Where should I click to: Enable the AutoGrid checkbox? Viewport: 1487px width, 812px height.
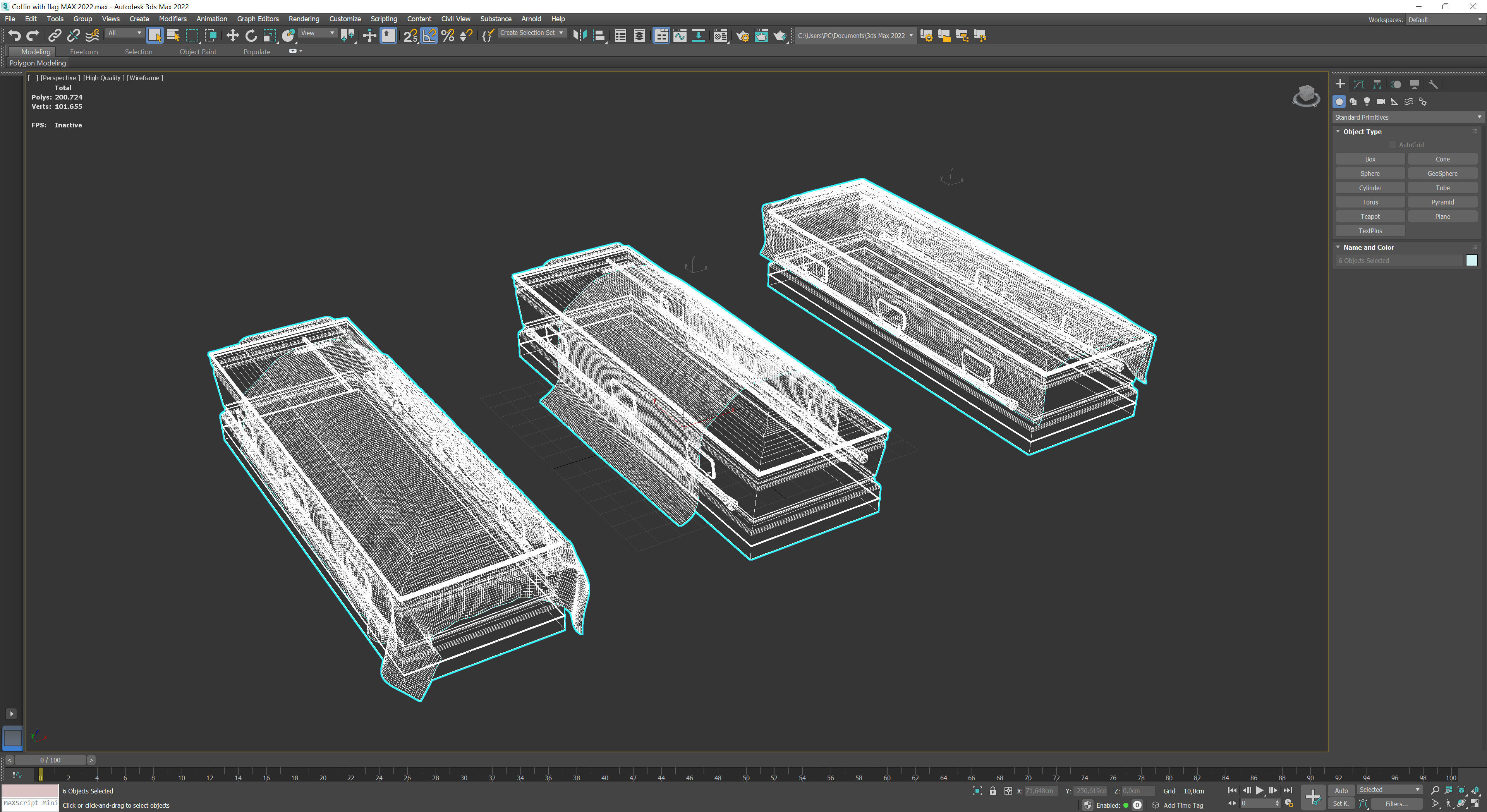[1393, 145]
